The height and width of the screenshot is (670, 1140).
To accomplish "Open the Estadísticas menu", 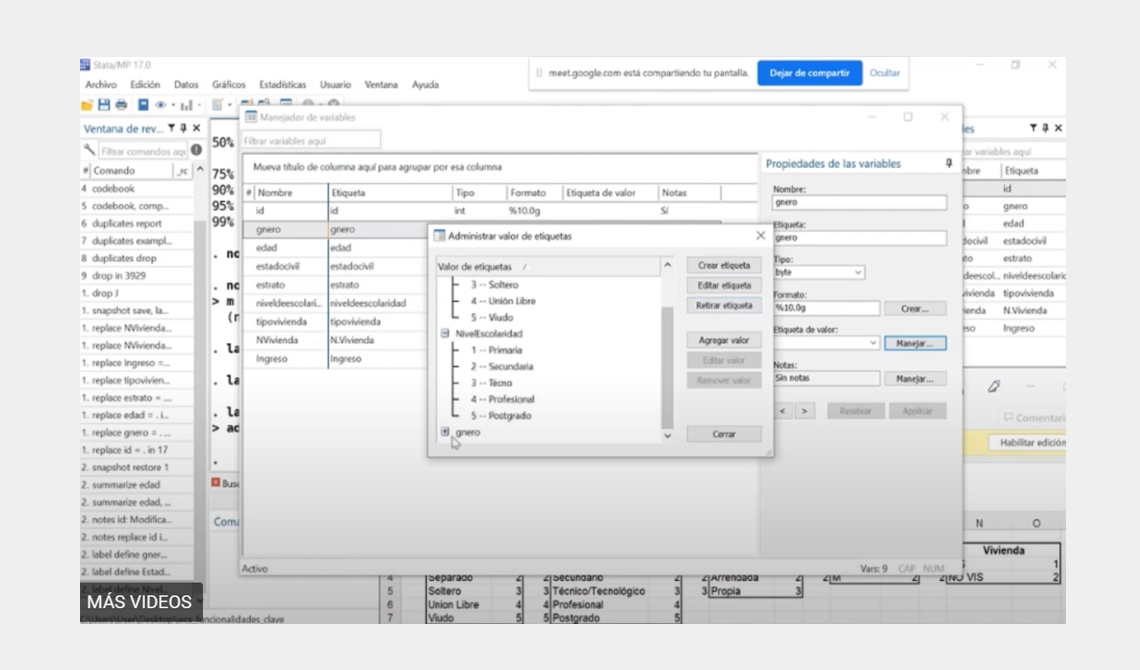I will [283, 84].
